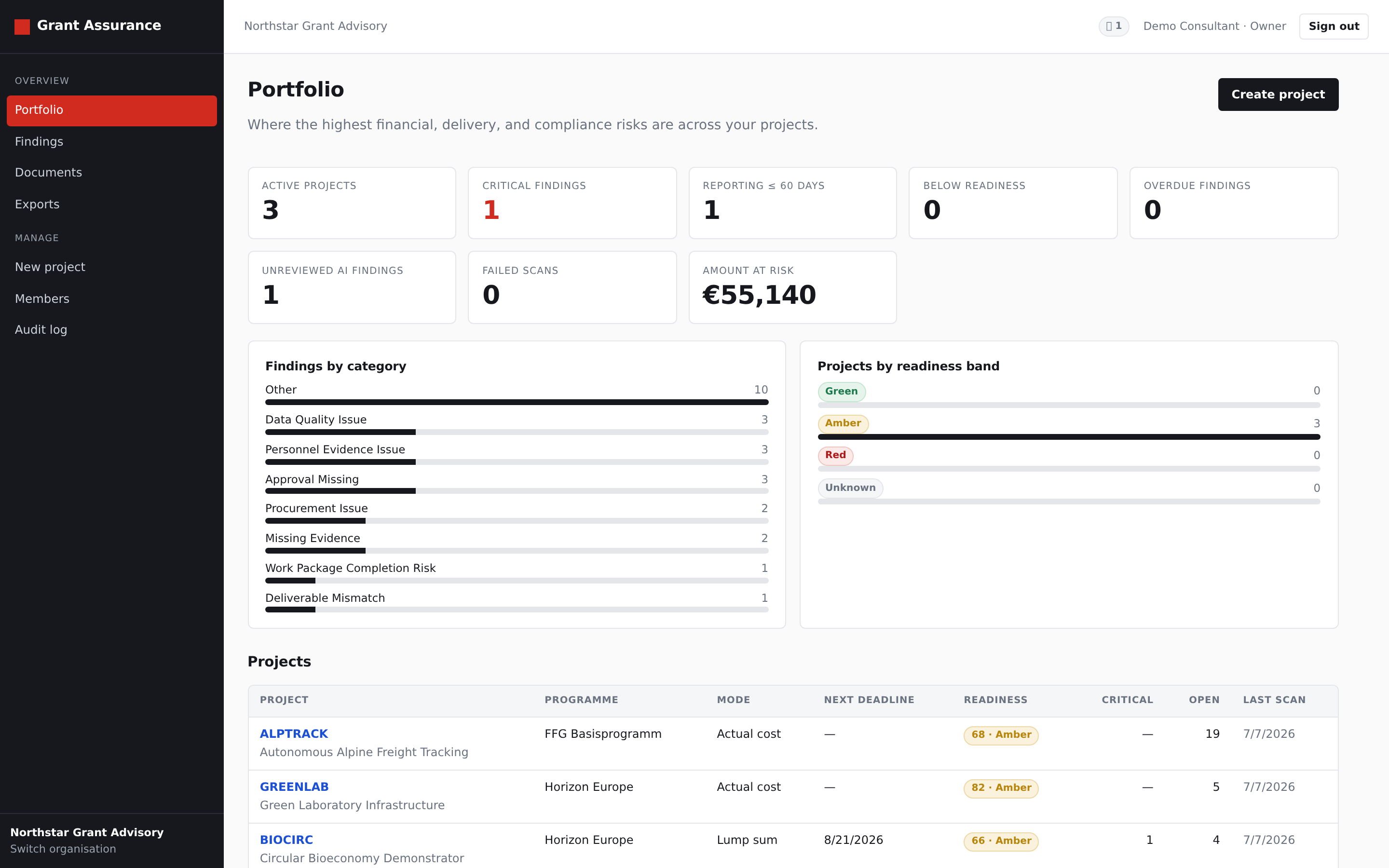The width and height of the screenshot is (1389, 868).
Task: Click the Green readiness band badge
Action: tap(842, 392)
